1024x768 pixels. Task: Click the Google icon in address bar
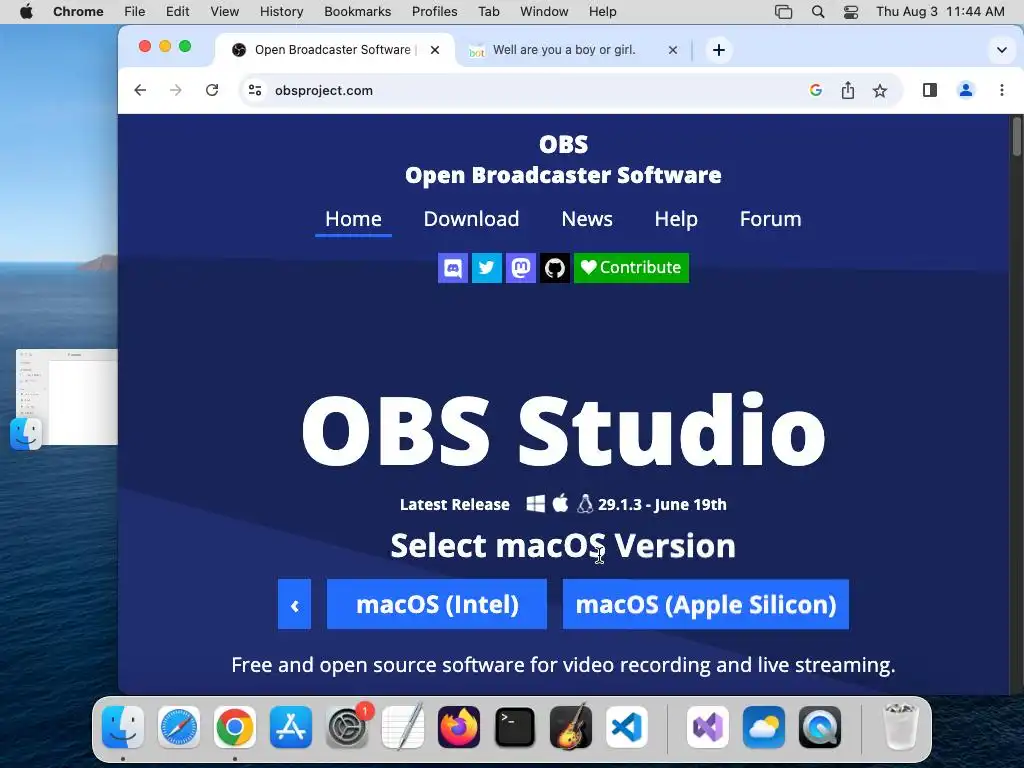click(x=815, y=90)
